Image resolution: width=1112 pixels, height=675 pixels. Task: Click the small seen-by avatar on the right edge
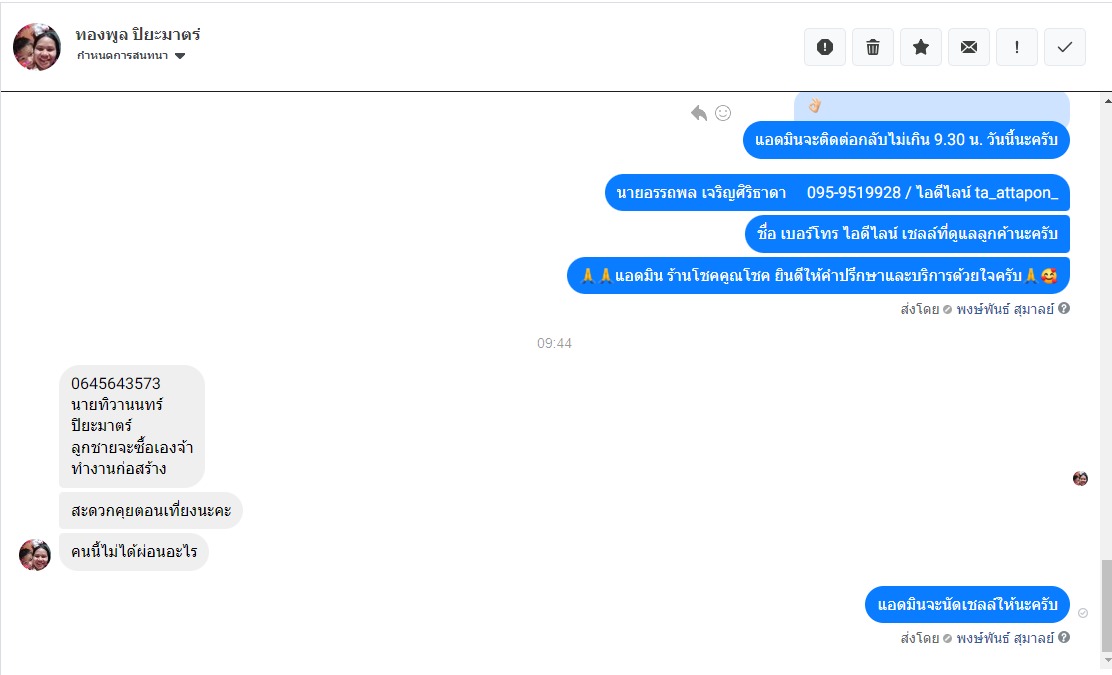click(x=1080, y=479)
